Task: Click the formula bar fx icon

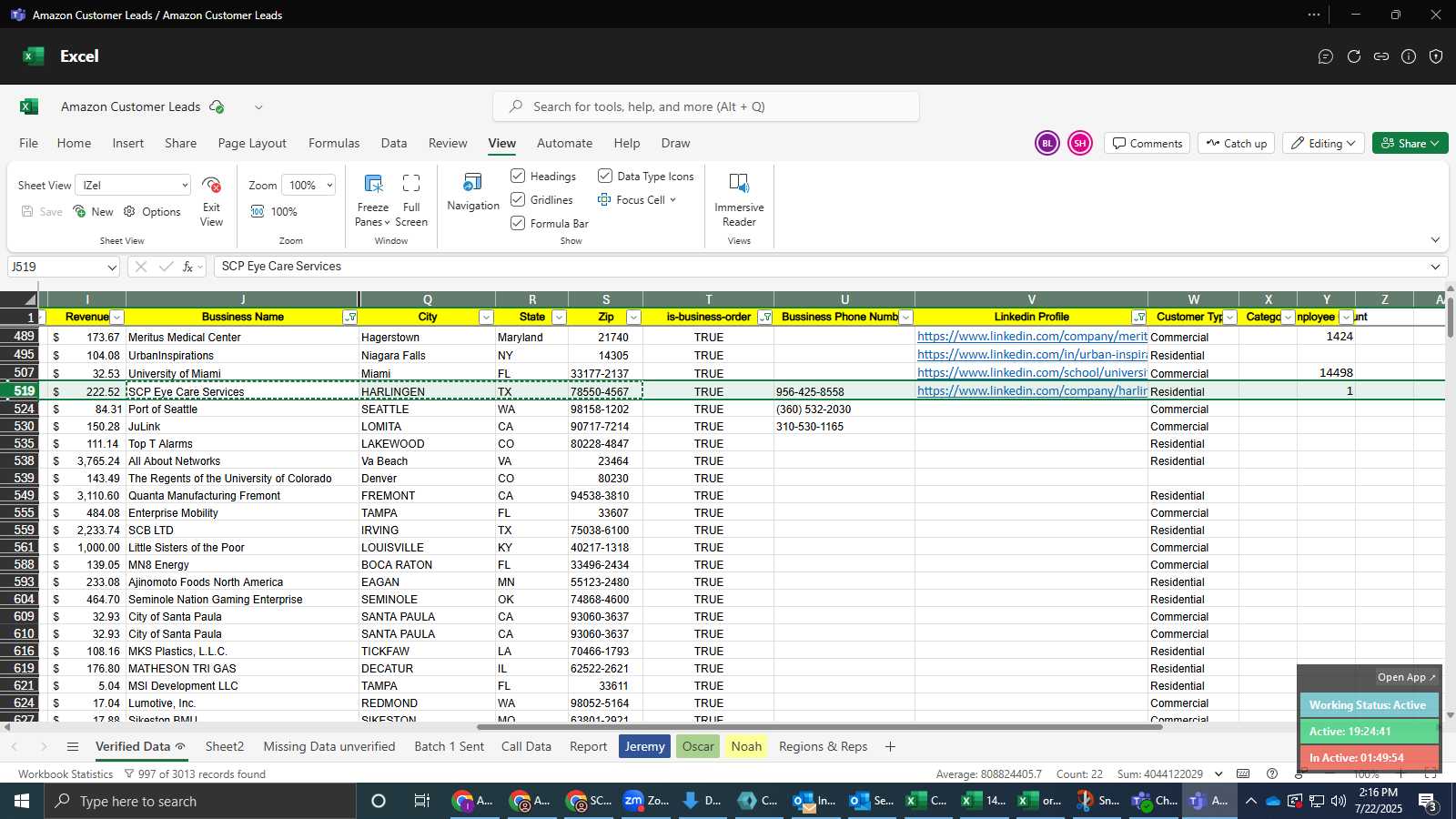Action: pos(187,267)
